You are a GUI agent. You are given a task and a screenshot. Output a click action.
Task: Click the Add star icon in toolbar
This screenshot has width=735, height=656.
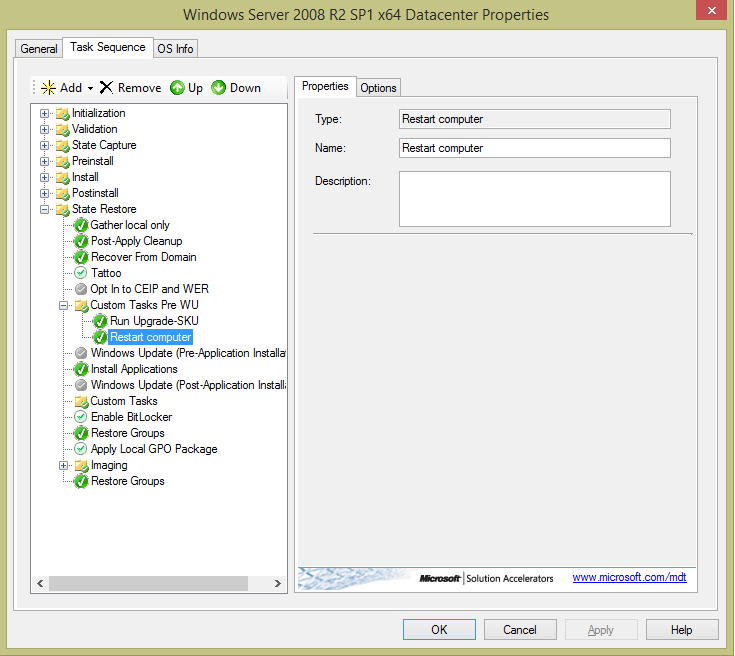point(48,88)
